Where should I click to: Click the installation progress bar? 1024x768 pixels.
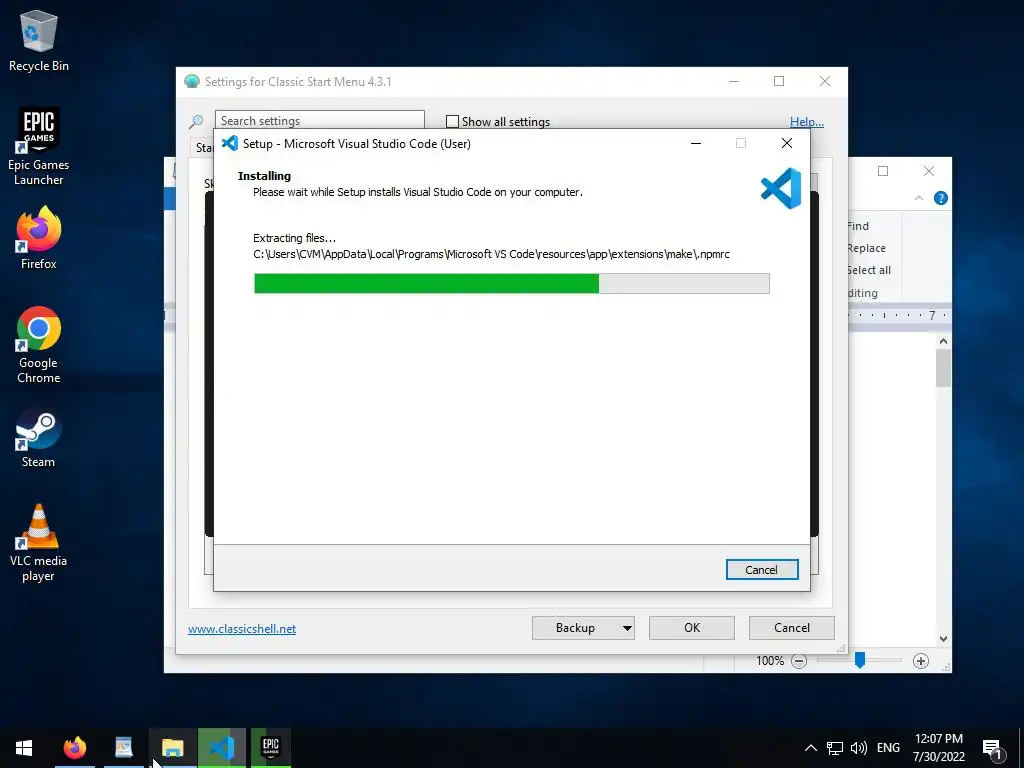pos(511,283)
